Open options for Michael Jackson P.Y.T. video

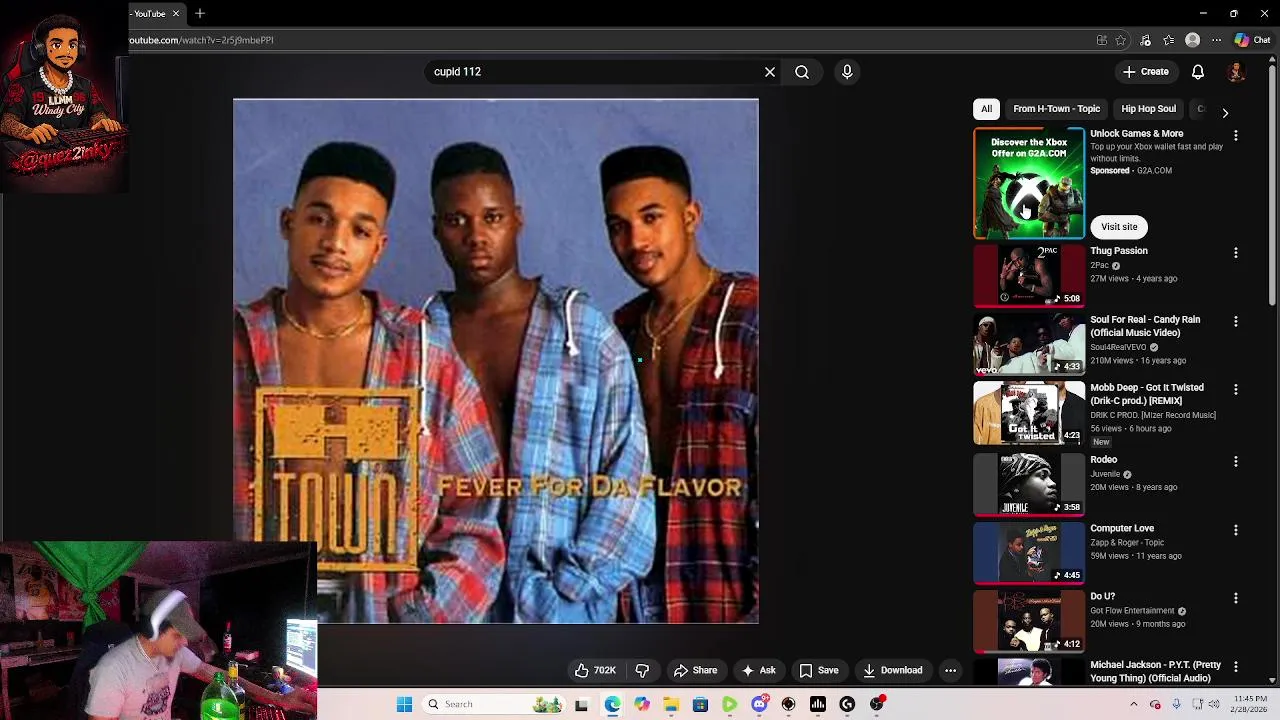(x=1236, y=666)
